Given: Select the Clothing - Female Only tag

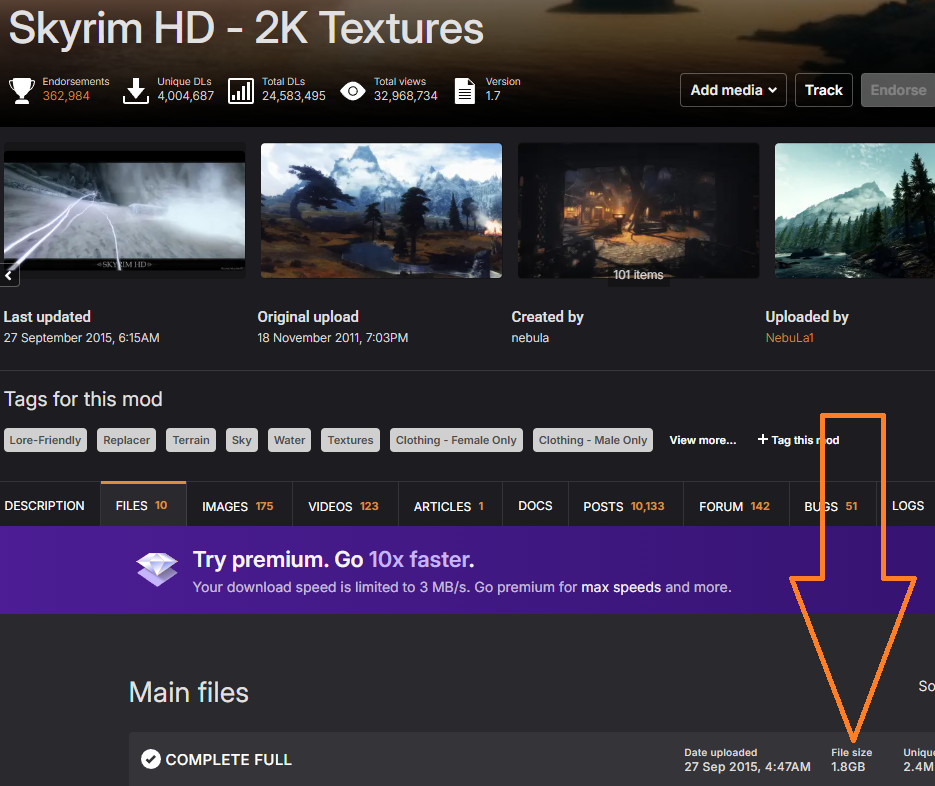Looking at the screenshot, I should (456, 440).
